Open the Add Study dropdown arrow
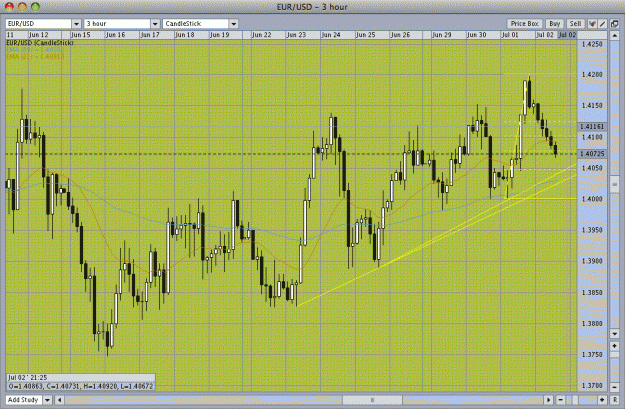This screenshot has width=625, height=409. pyautogui.click(x=47, y=399)
